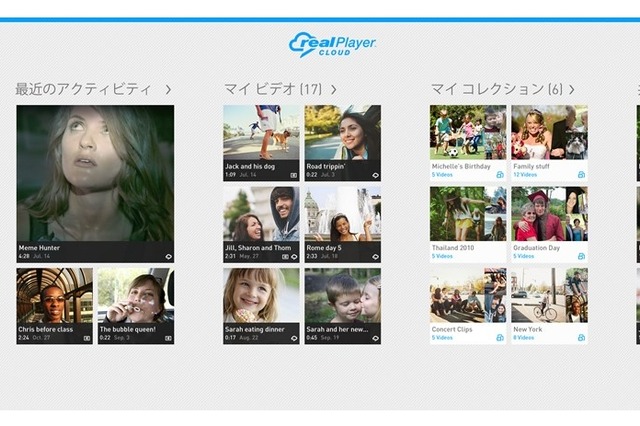Image resolution: width=640 pixels, height=426 pixels.
Task: Play the Chris before class thumbnail
Action: (55, 295)
